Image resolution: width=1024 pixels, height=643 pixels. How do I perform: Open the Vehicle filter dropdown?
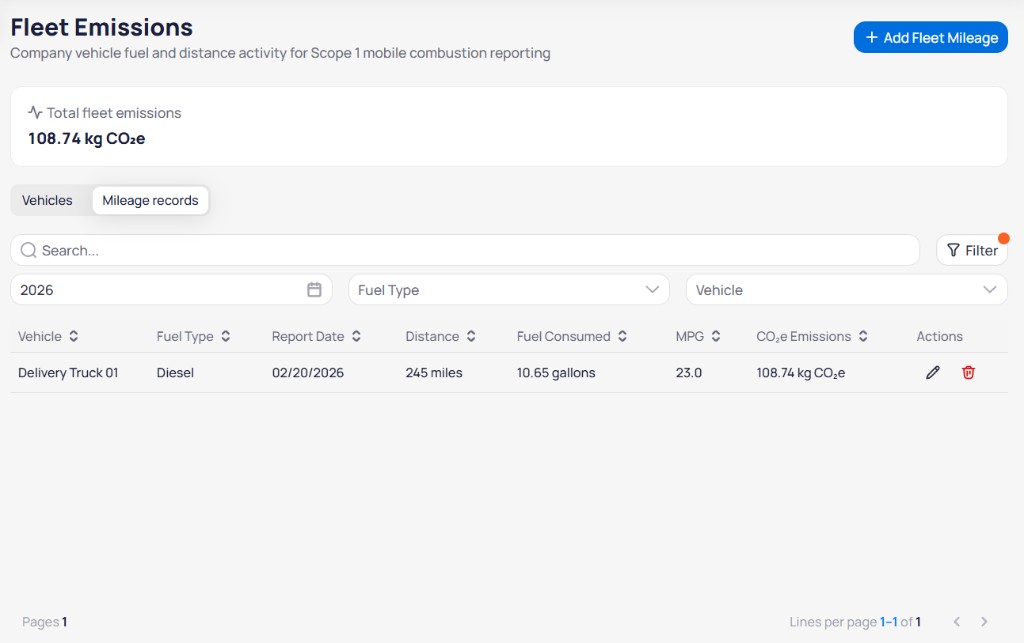846,290
